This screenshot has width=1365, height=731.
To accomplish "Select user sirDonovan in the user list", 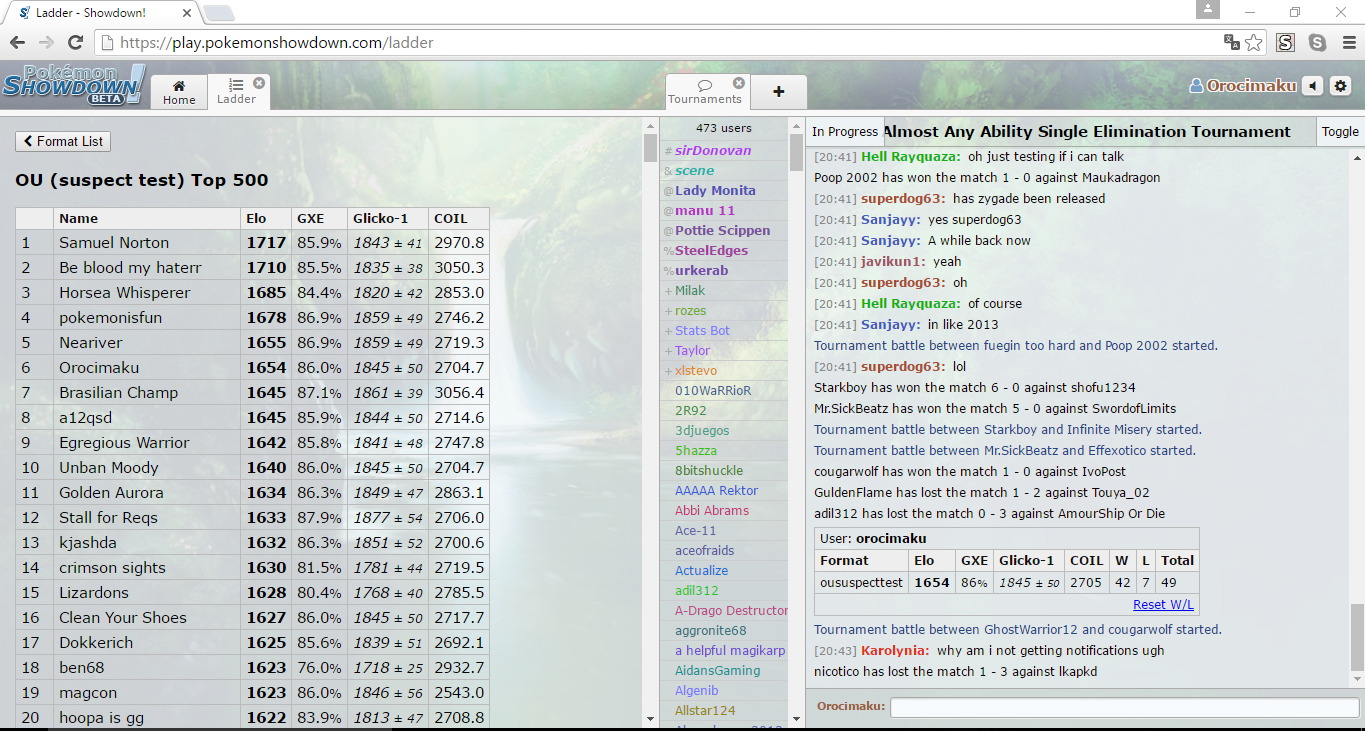I will tap(712, 150).
